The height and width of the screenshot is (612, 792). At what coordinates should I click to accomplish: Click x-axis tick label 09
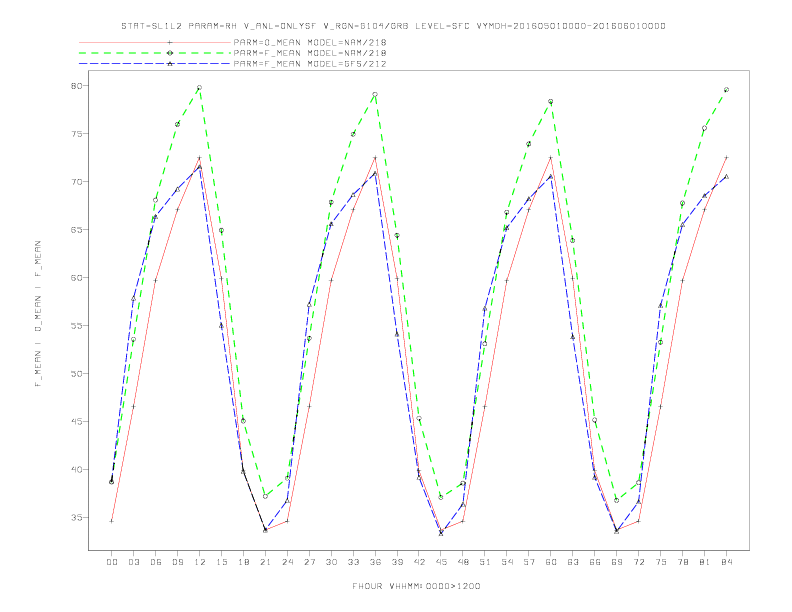pos(177,562)
